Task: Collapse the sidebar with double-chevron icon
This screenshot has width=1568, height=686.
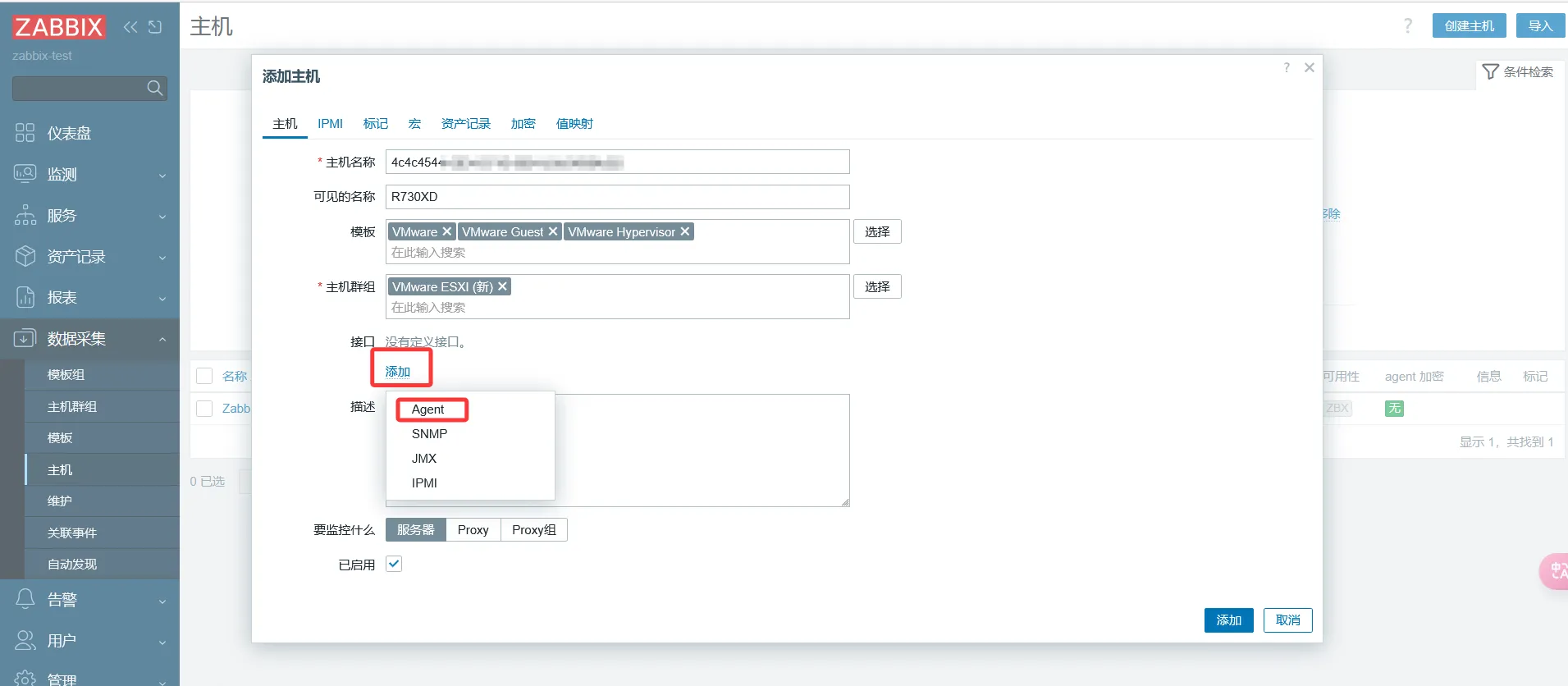Action: click(x=130, y=27)
